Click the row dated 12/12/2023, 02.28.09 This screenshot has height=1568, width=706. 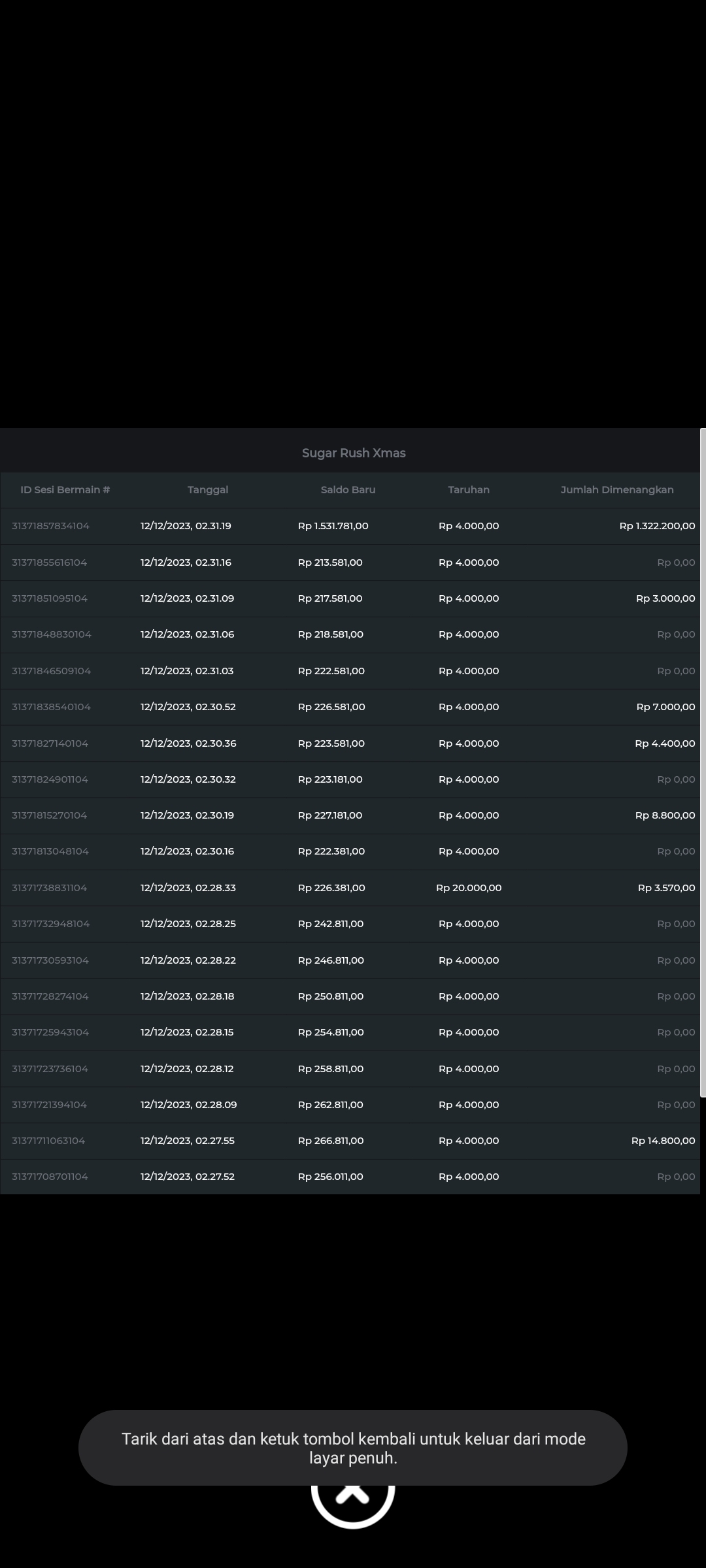(188, 1105)
